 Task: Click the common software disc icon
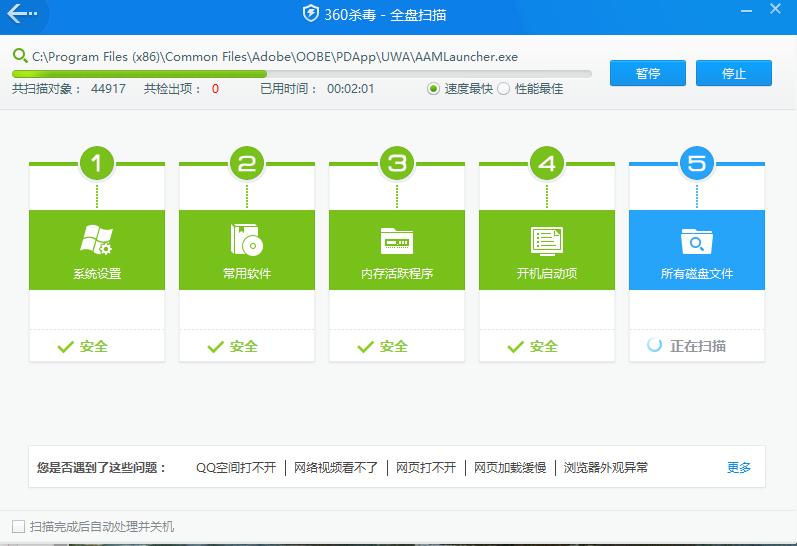(x=247, y=239)
